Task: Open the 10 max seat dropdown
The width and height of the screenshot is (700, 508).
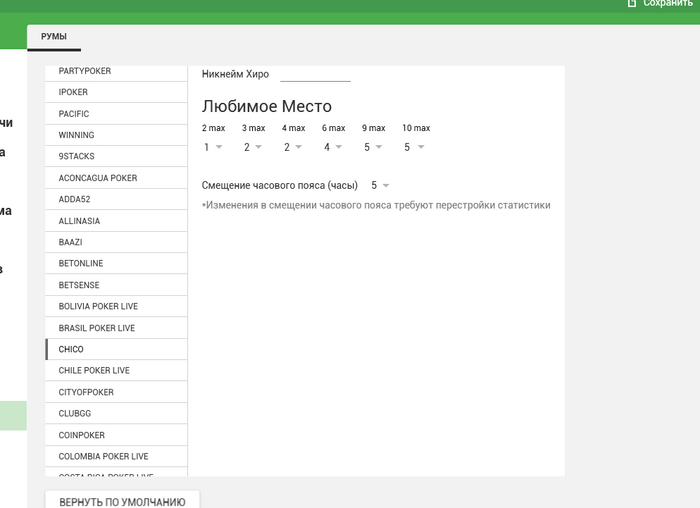Action: click(x=414, y=147)
